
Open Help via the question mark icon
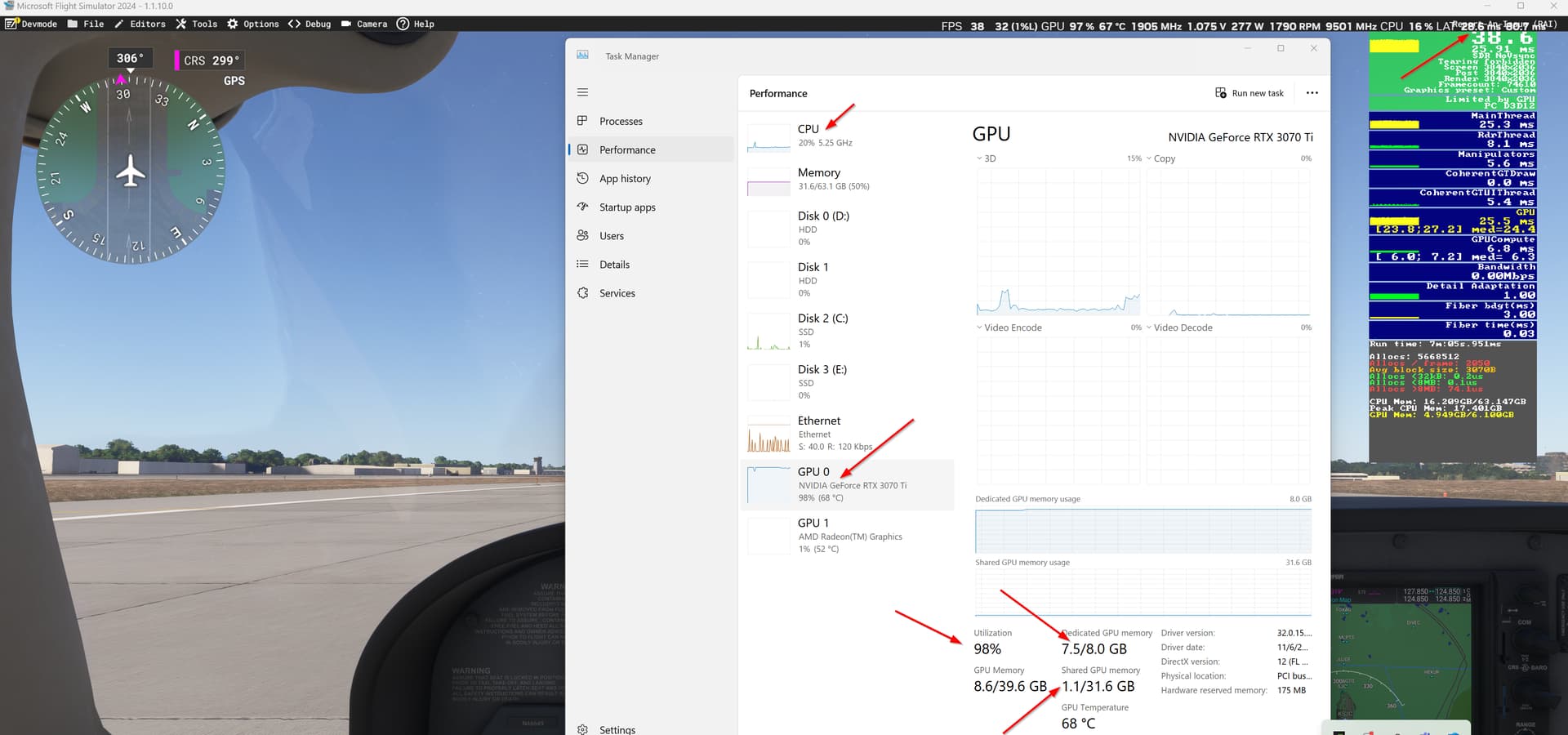click(401, 24)
